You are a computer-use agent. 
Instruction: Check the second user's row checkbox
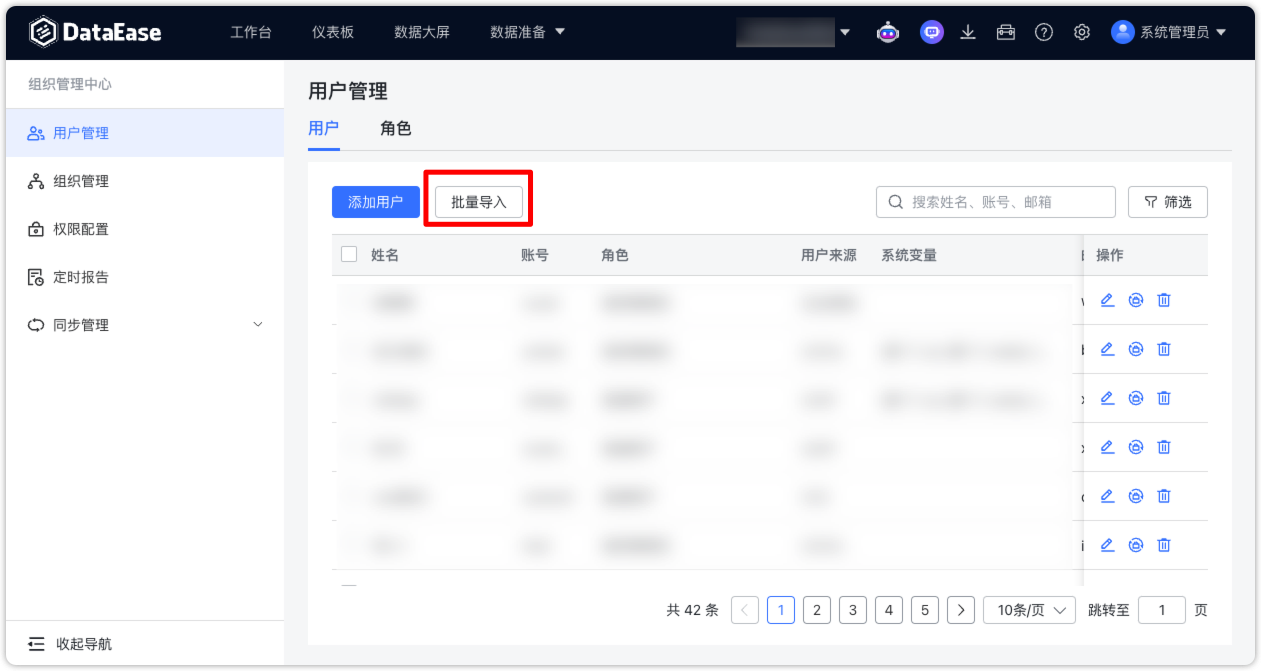(349, 348)
